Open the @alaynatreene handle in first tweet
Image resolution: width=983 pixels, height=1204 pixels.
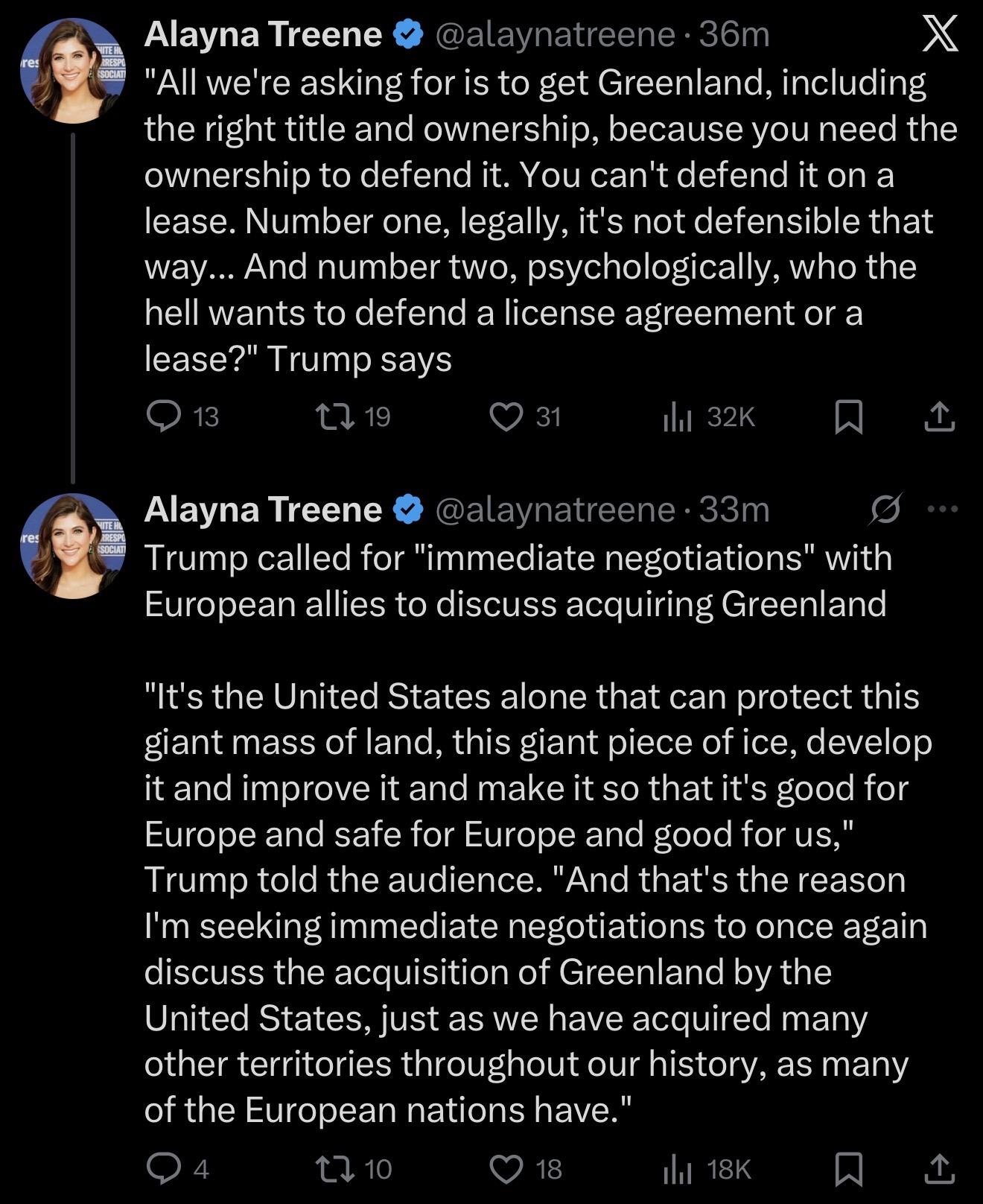tap(554, 34)
